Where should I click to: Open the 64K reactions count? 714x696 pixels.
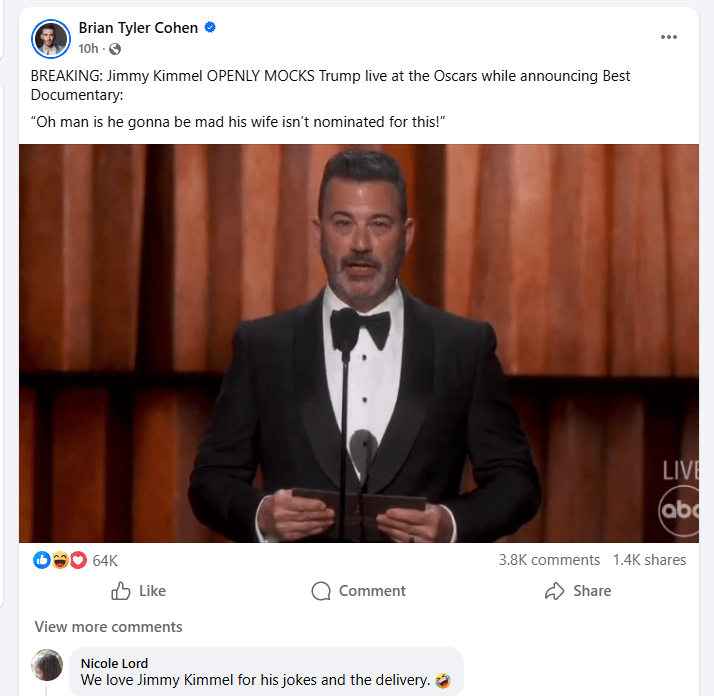pyautogui.click(x=105, y=560)
